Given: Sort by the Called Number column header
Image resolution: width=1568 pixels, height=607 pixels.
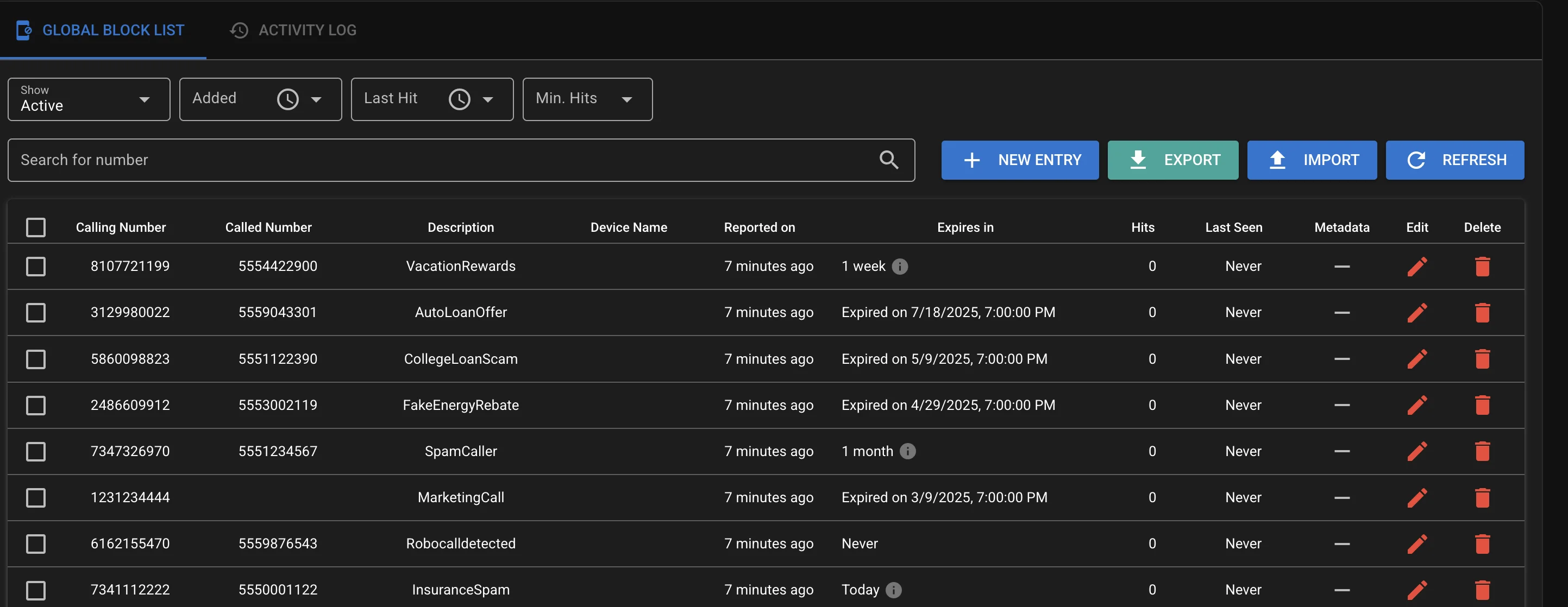Looking at the screenshot, I should pos(268,227).
